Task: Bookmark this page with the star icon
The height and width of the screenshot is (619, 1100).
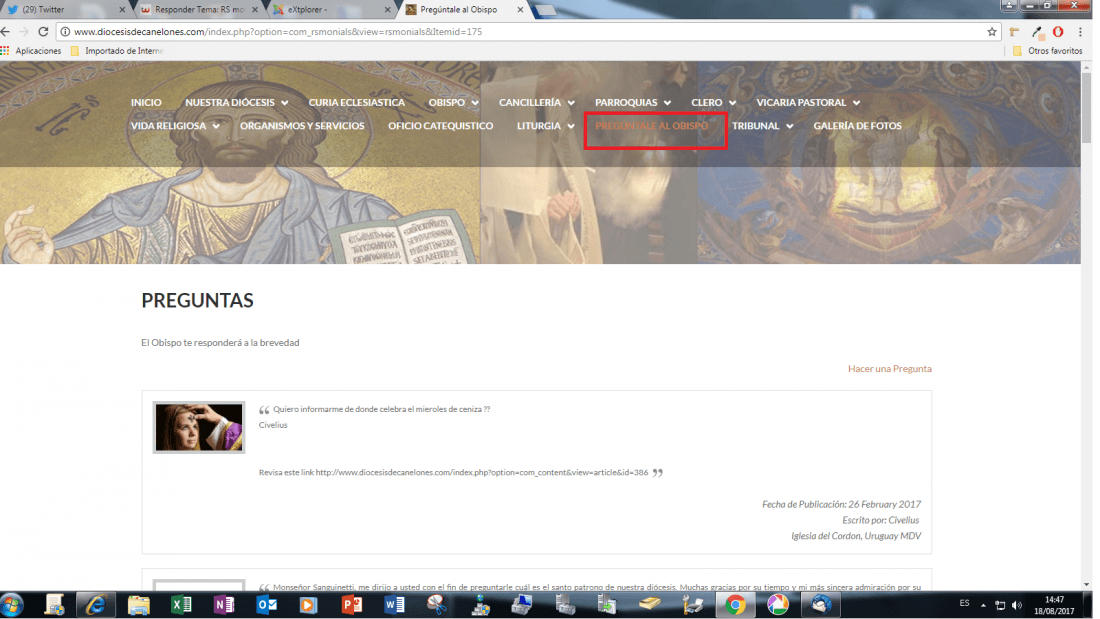Action: [991, 32]
